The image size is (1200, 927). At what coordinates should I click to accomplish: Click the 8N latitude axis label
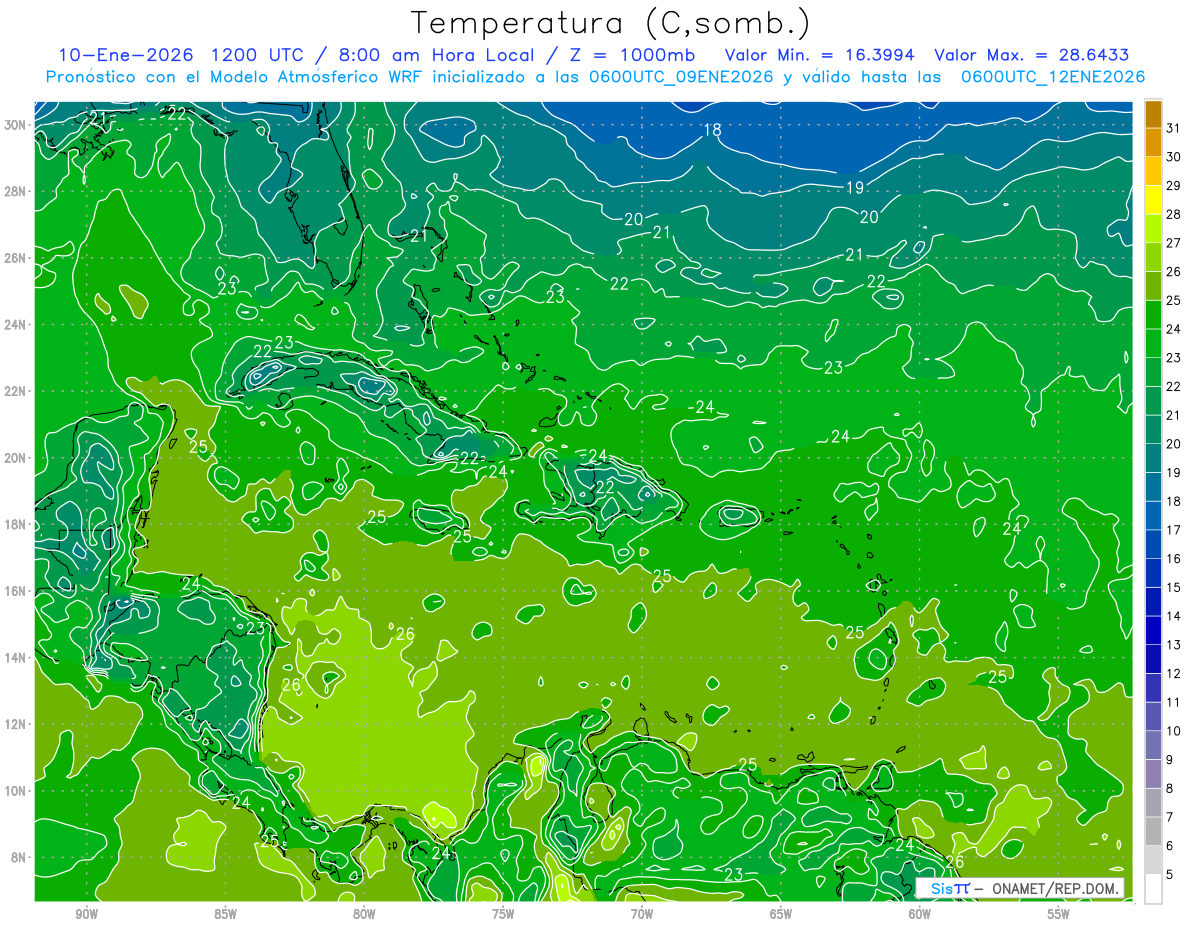(18, 858)
